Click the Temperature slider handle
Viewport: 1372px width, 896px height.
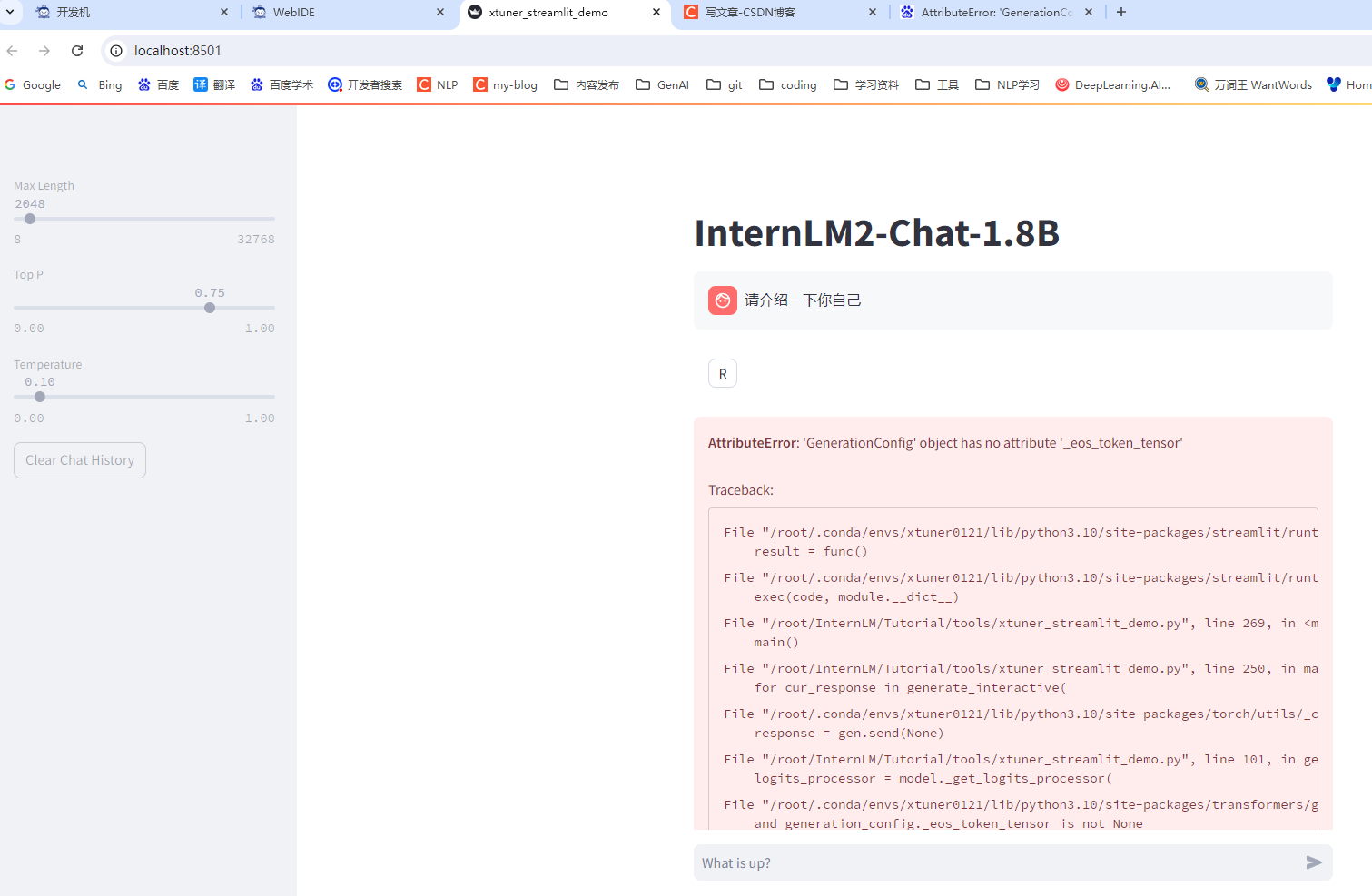(x=40, y=397)
